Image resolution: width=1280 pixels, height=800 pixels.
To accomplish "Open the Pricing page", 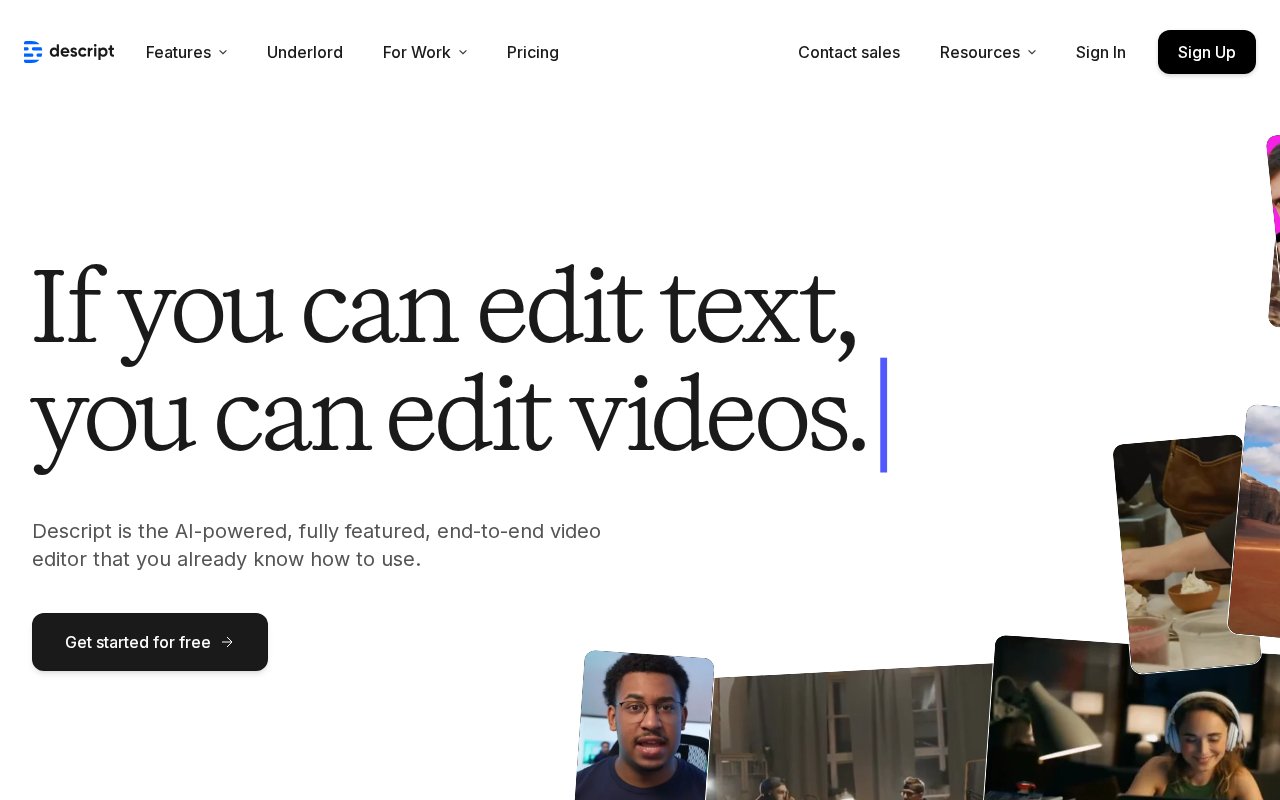I will [533, 52].
